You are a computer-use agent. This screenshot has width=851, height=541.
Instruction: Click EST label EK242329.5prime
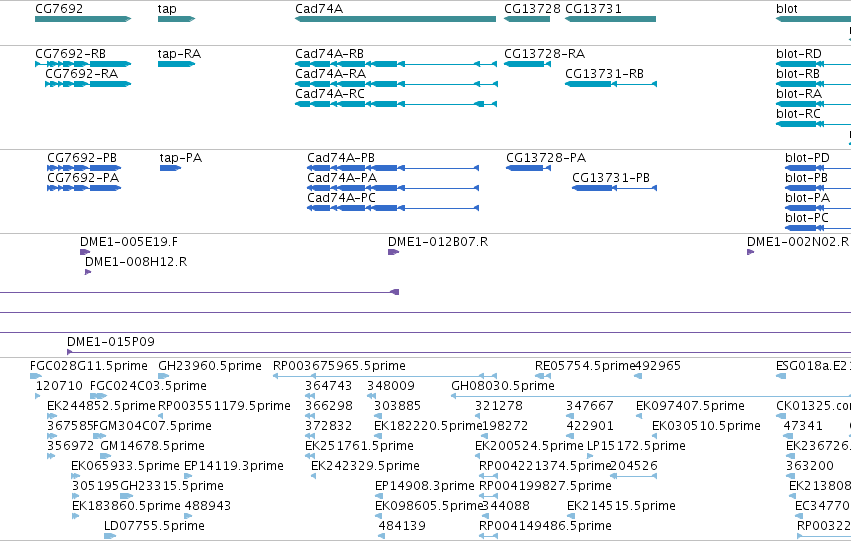(x=365, y=466)
